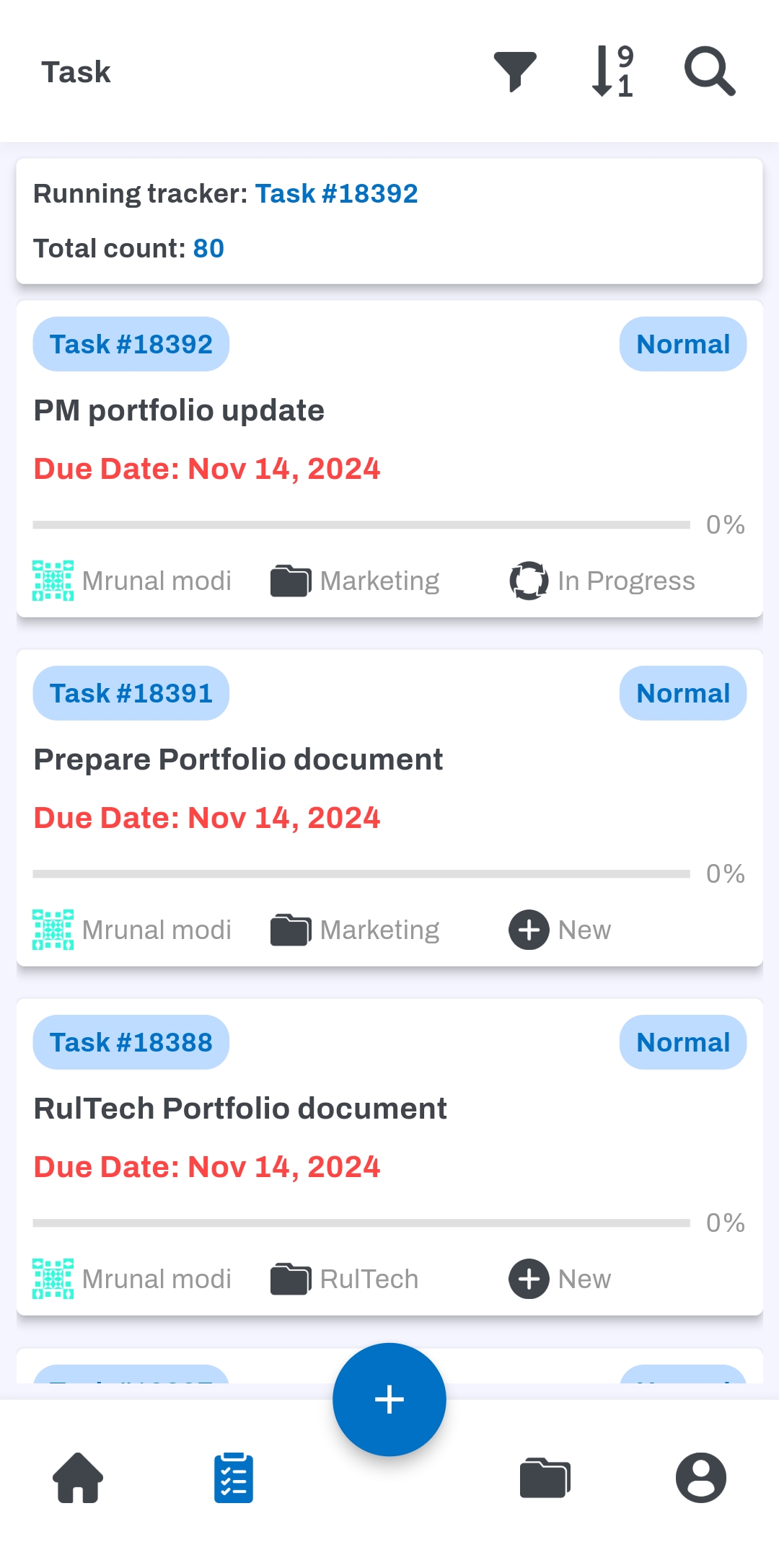The height and width of the screenshot is (1568, 779).
Task: Click the progress bar of PM portfolio update
Action: [x=361, y=524]
